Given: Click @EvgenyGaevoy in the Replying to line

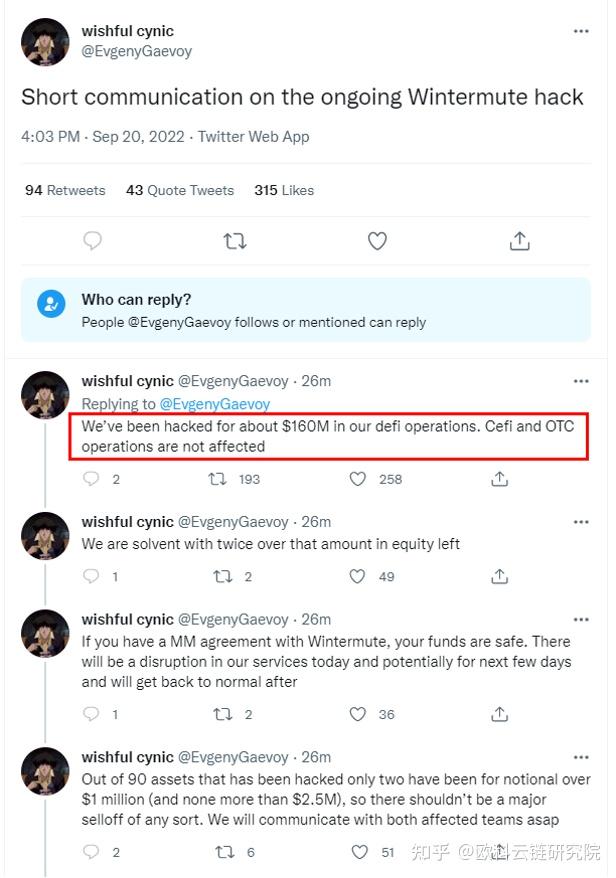Looking at the screenshot, I should pyautogui.click(x=215, y=404).
